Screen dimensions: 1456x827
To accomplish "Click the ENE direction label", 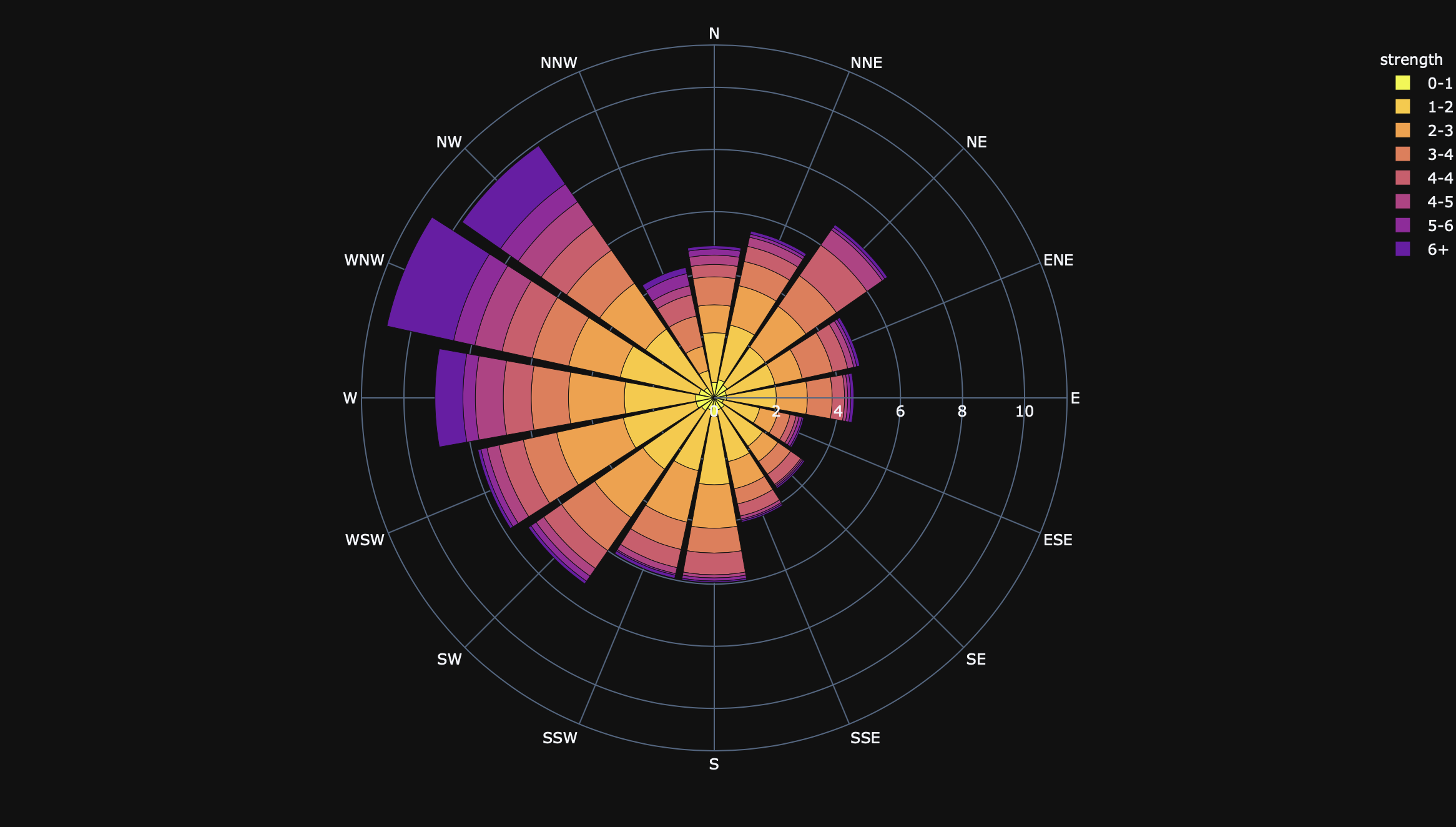I will point(1058,260).
